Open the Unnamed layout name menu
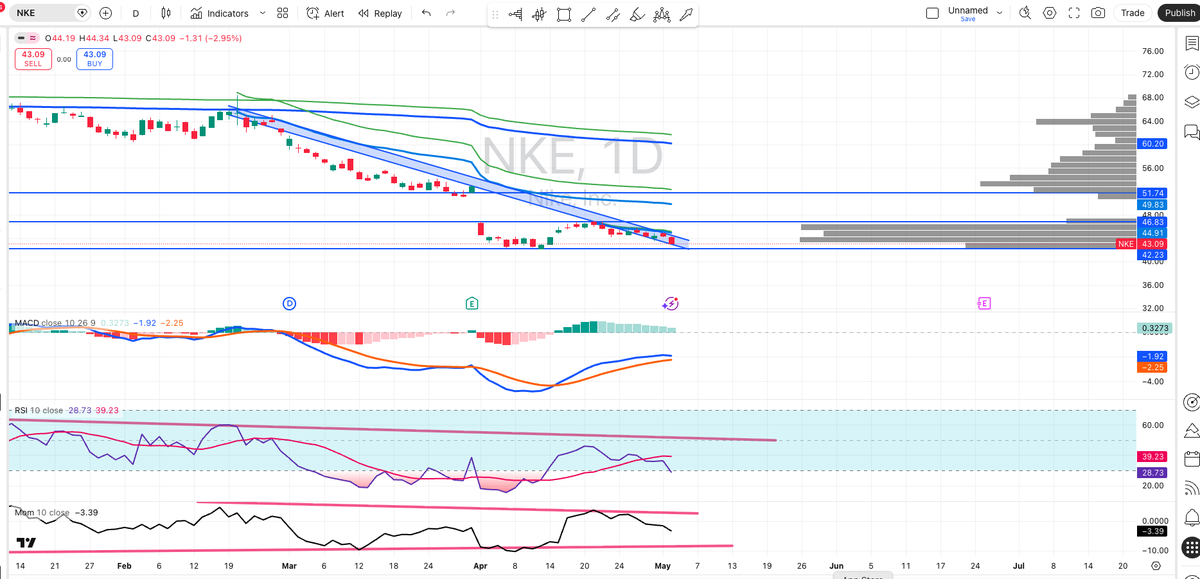Image resolution: width=1200 pixels, height=579 pixels. coord(967,10)
